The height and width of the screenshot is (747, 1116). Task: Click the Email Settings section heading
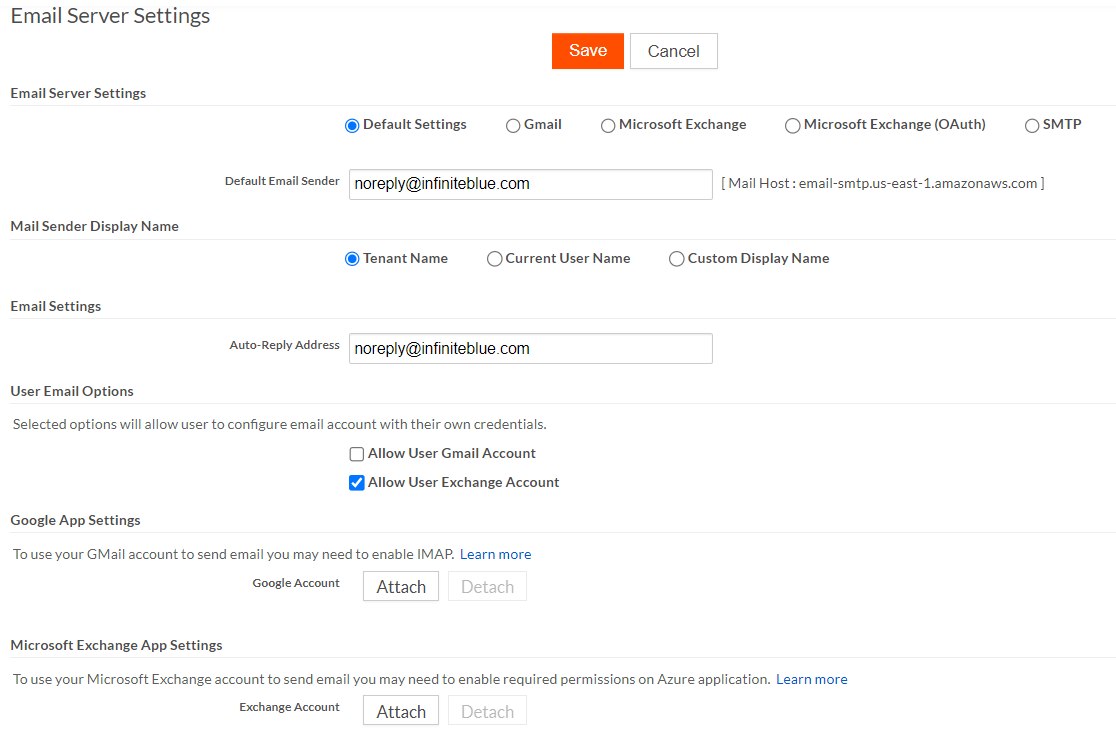56,307
